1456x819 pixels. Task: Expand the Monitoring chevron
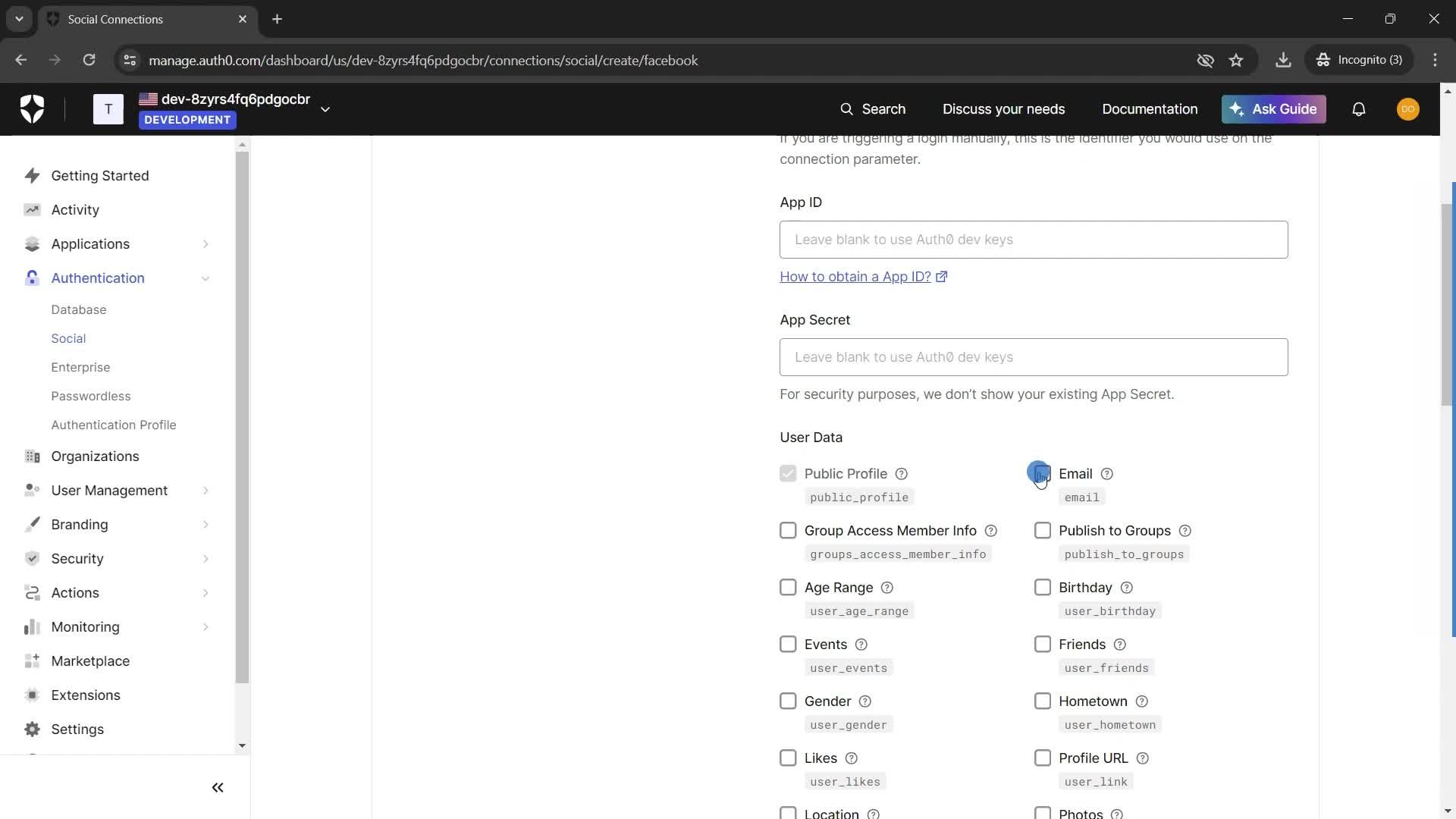click(206, 627)
